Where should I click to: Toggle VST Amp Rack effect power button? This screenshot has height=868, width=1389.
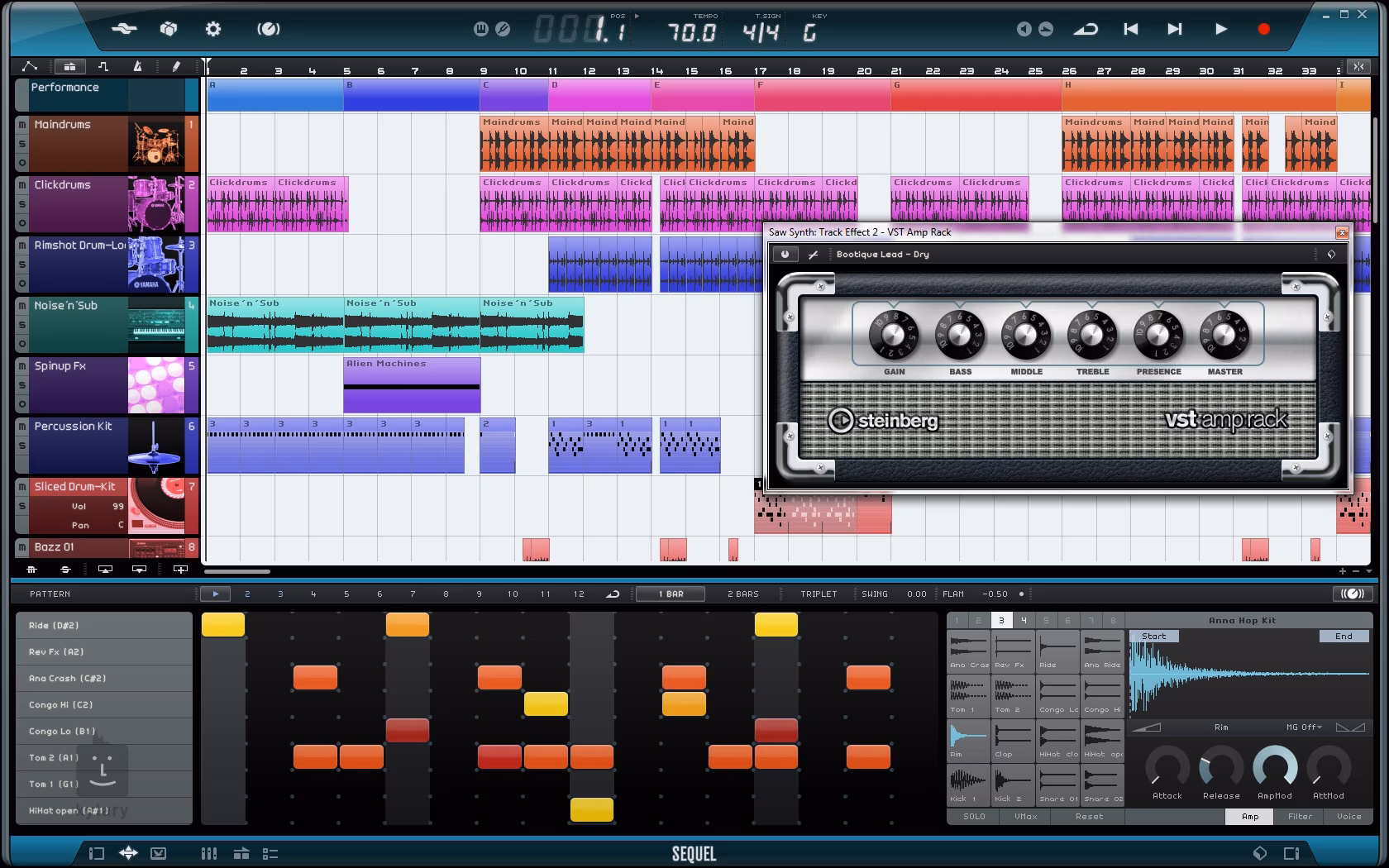[785, 255]
